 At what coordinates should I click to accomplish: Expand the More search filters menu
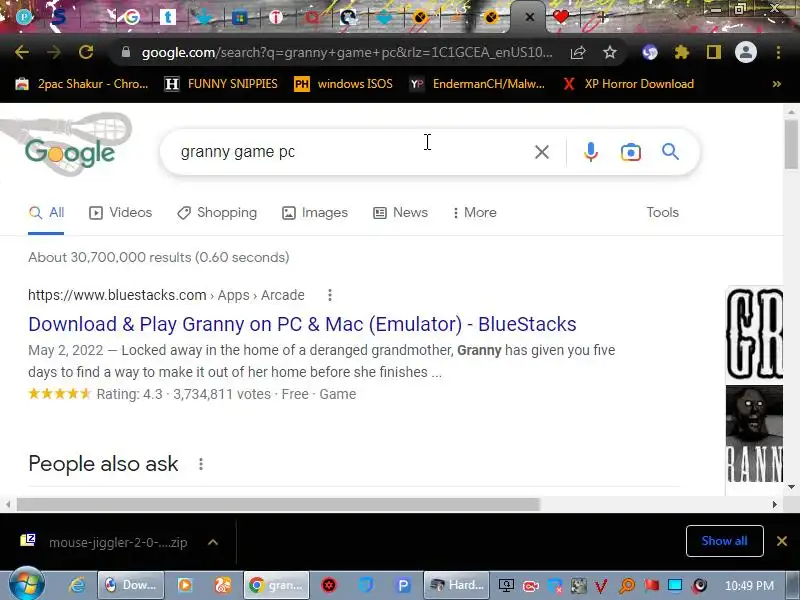474,213
